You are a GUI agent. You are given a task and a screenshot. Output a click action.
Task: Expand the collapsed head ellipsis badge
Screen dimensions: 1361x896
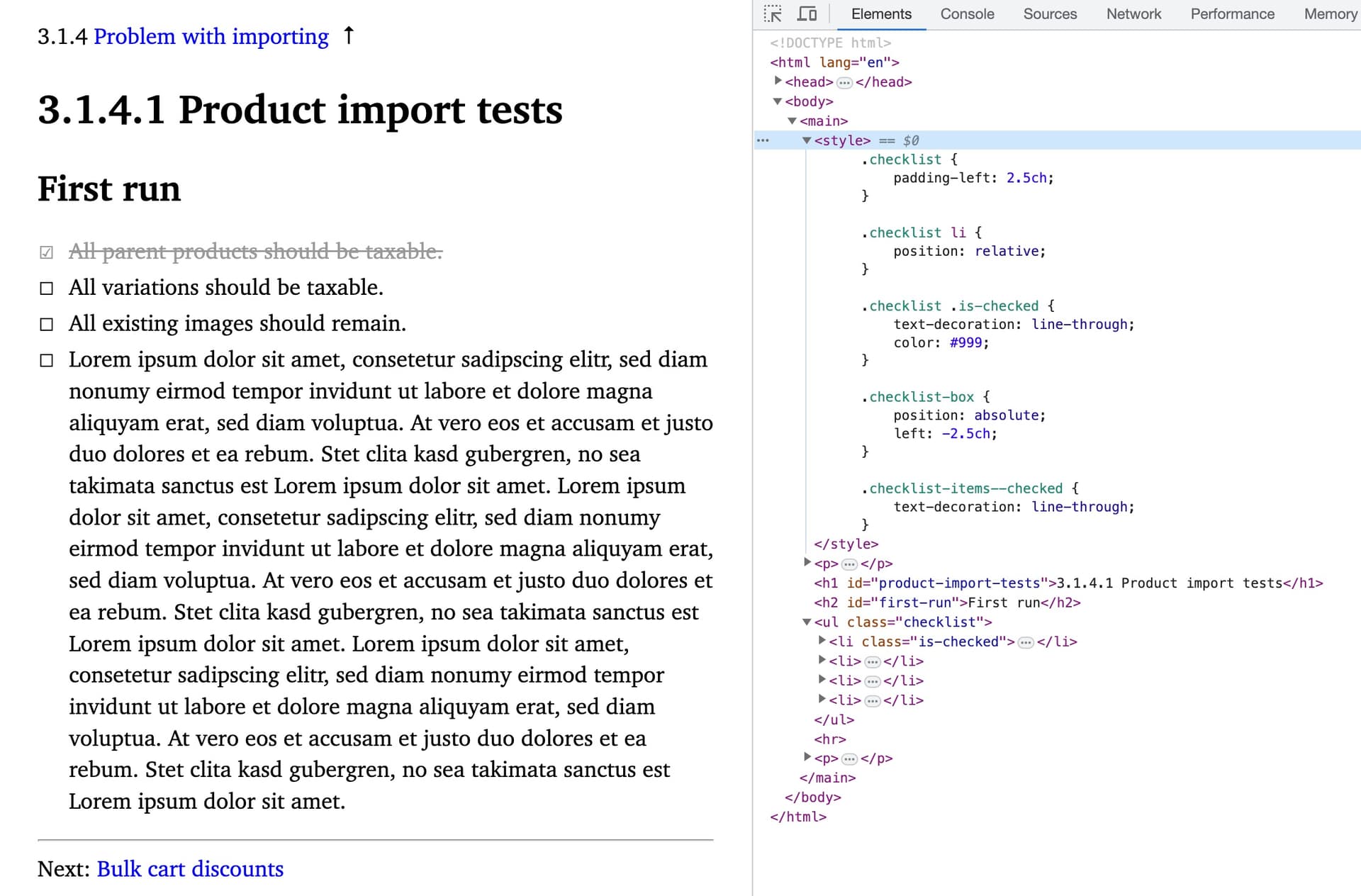point(844,83)
